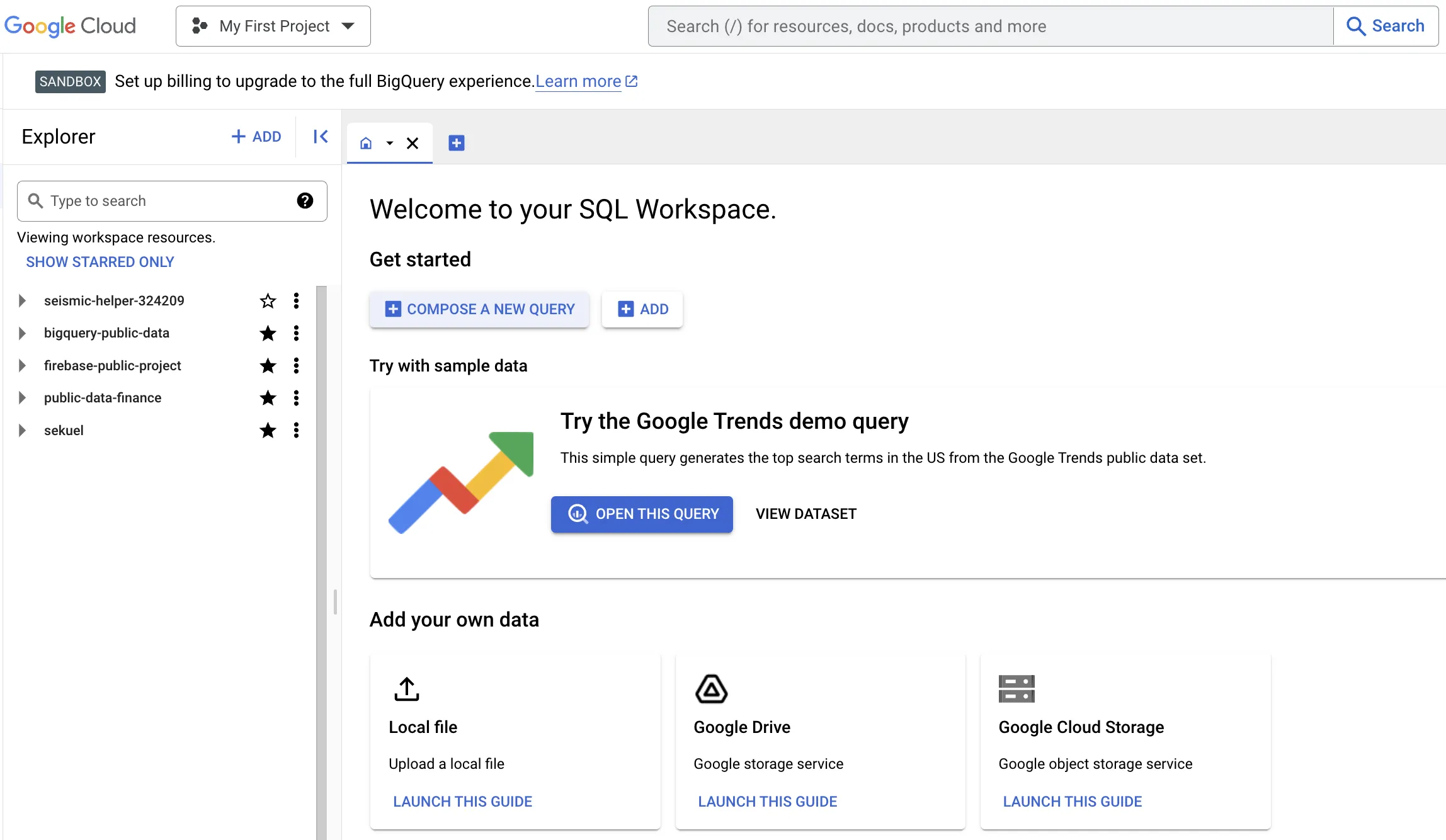Click the help icon in the search box

pyautogui.click(x=305, y=201)
